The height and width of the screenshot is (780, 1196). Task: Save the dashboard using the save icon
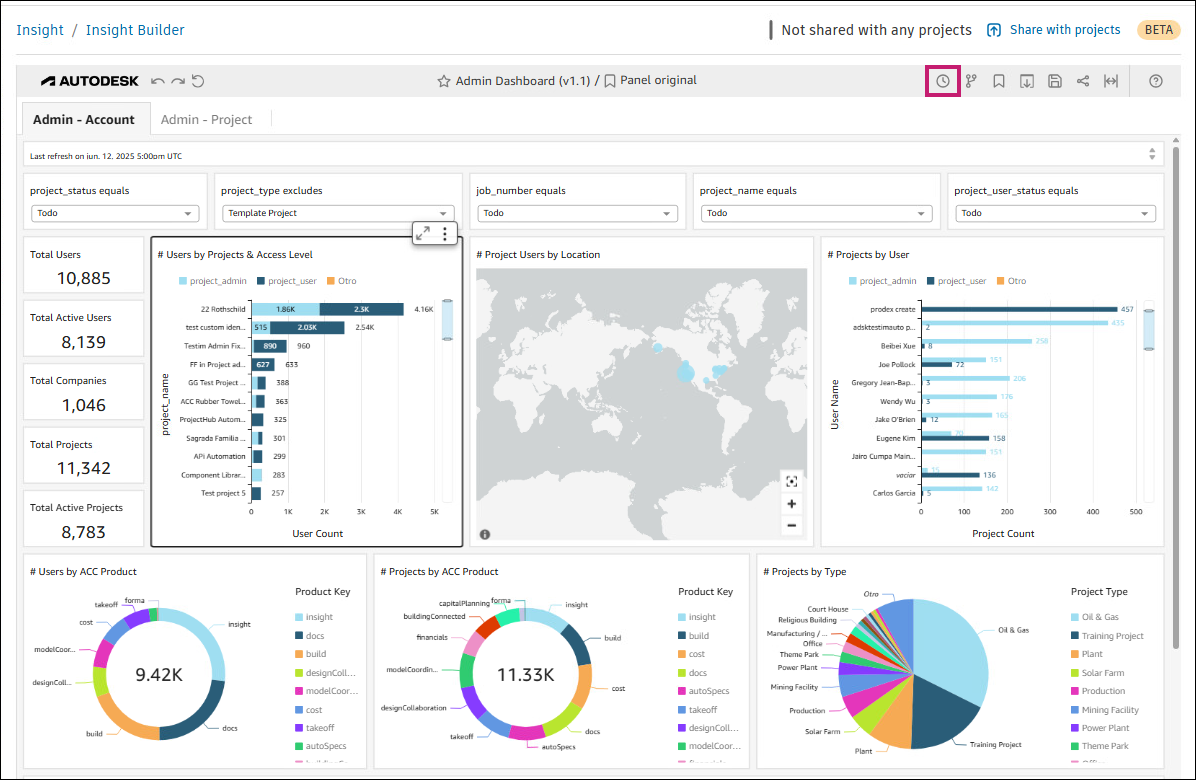1055,80
